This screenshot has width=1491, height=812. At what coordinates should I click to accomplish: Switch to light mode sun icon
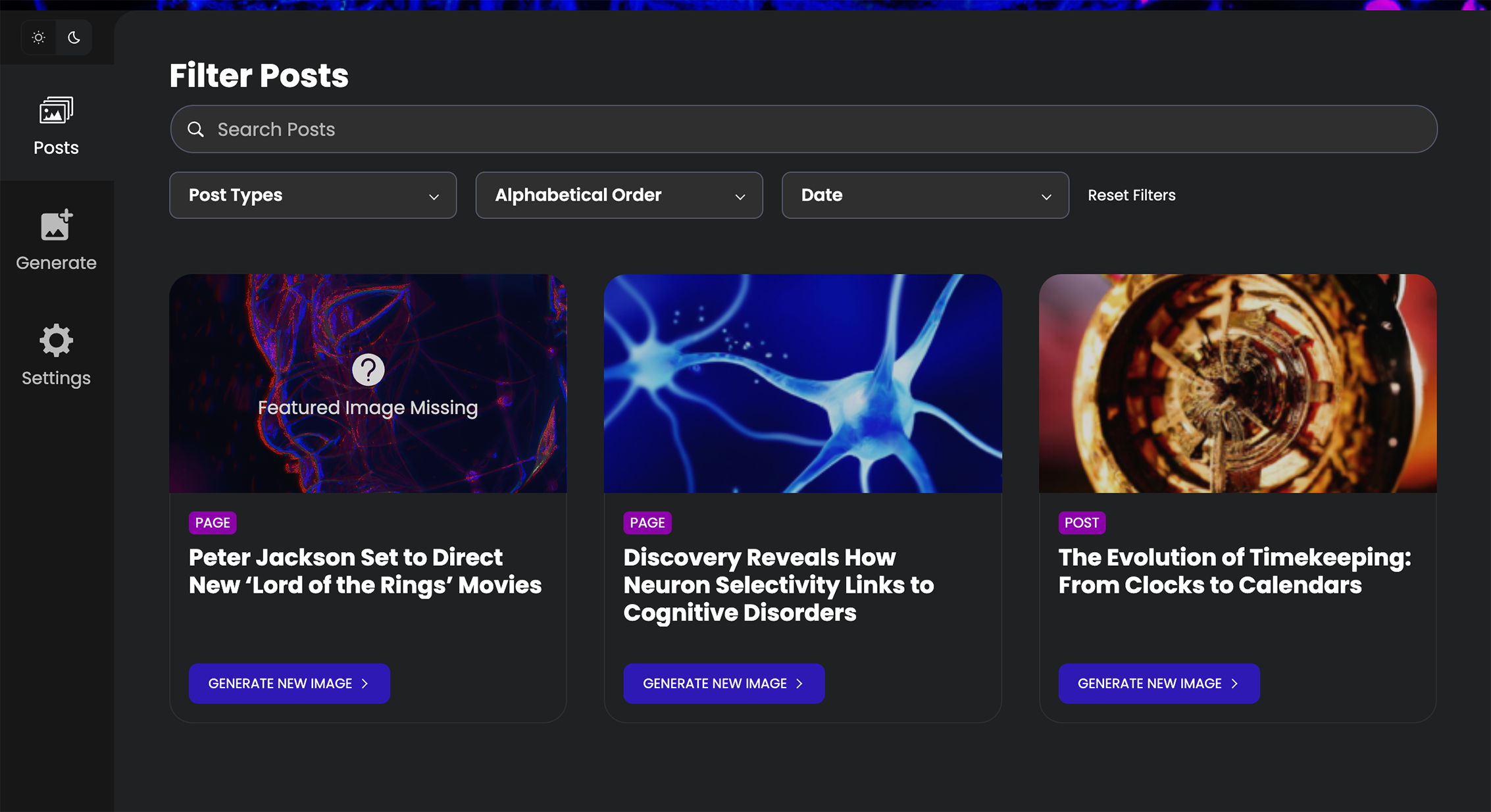pyautogui.click(x=39, y=38)
